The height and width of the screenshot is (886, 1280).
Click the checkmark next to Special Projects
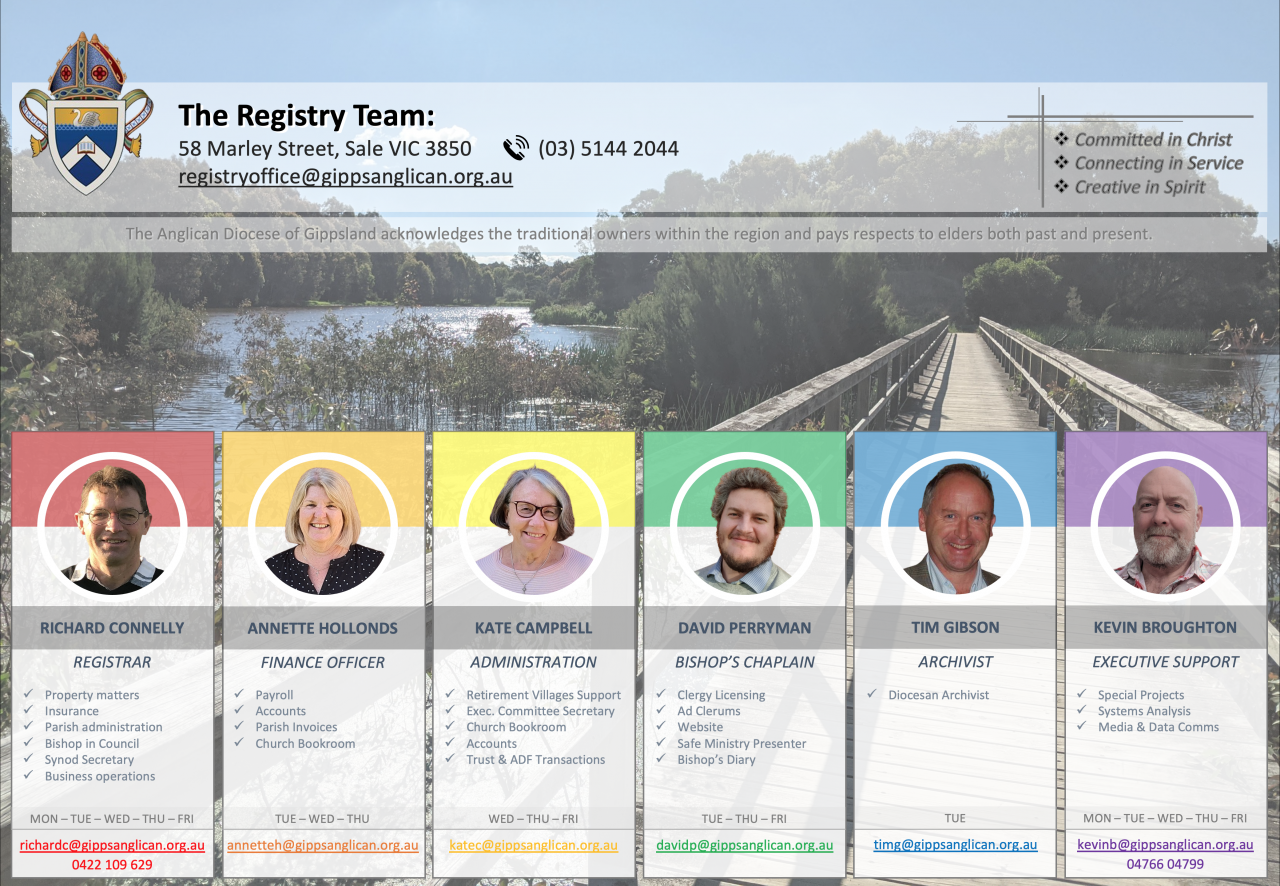(x=1081, y=694)
